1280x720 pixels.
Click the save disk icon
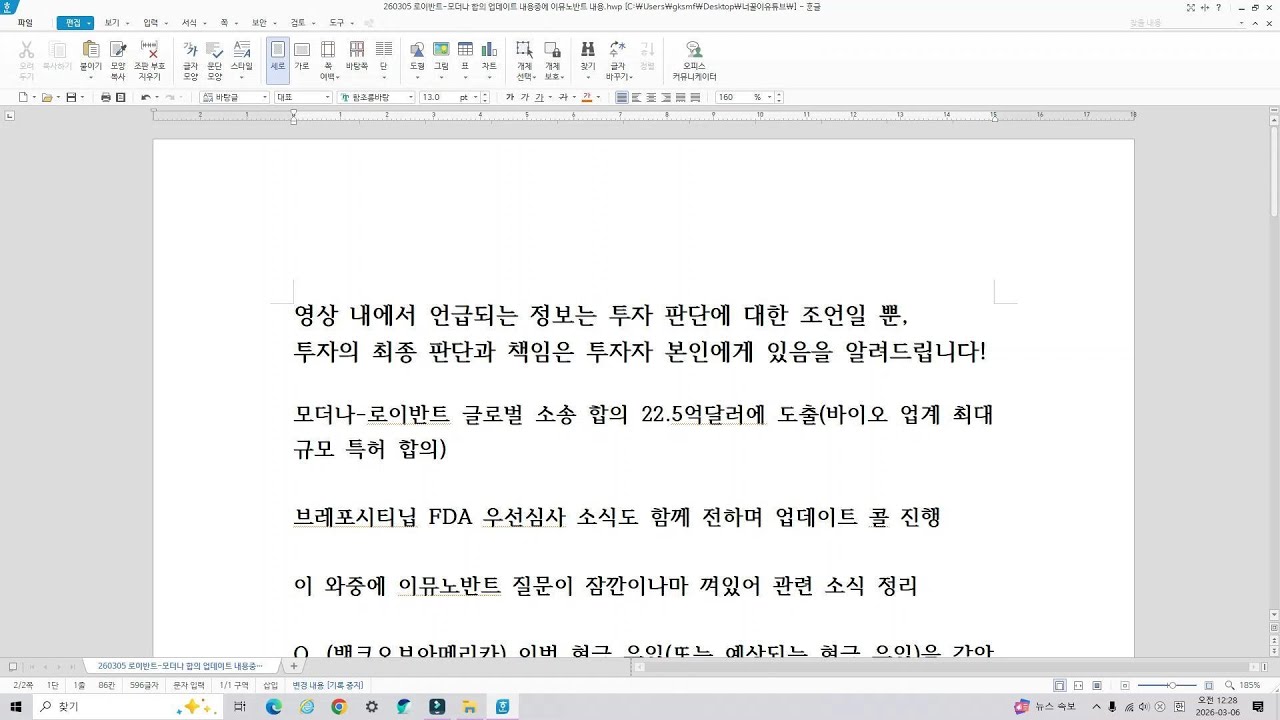[71, 97]
